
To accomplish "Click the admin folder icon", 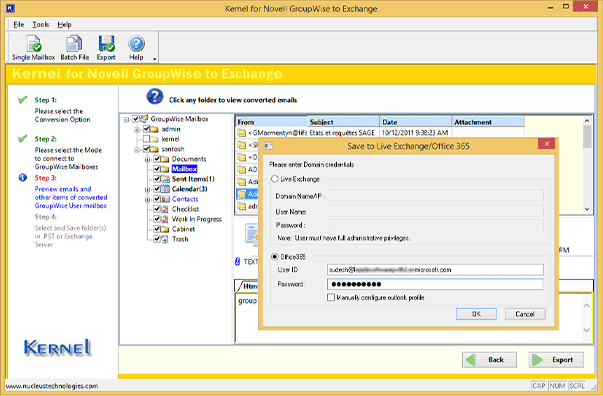I will [154, 129].
